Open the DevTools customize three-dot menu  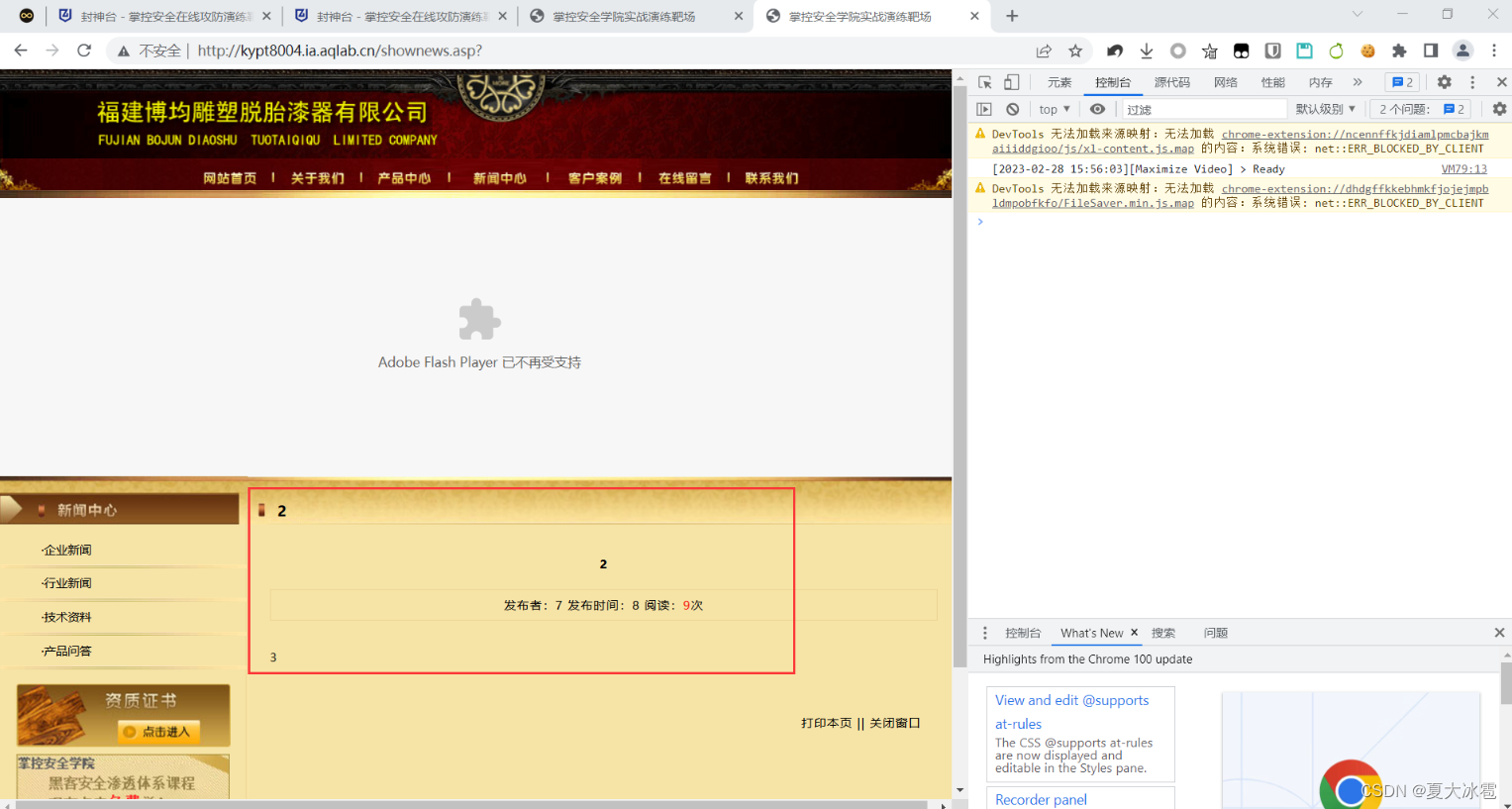tap(1472, 82)
